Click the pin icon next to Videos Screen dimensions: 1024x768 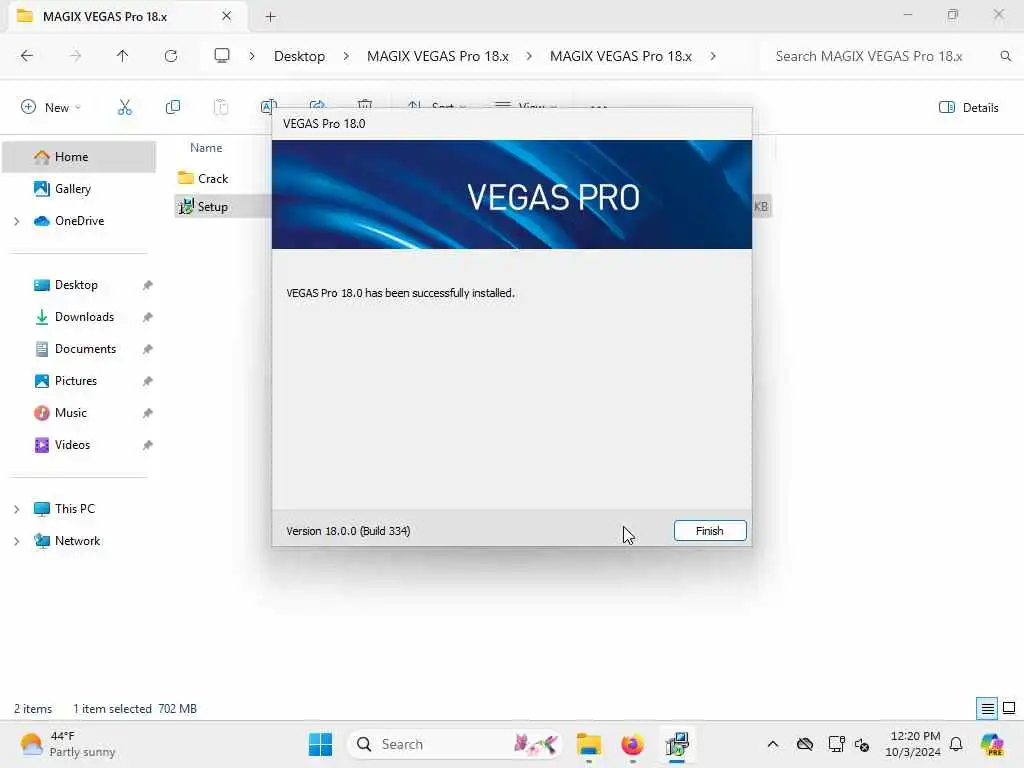pos(148,445)
